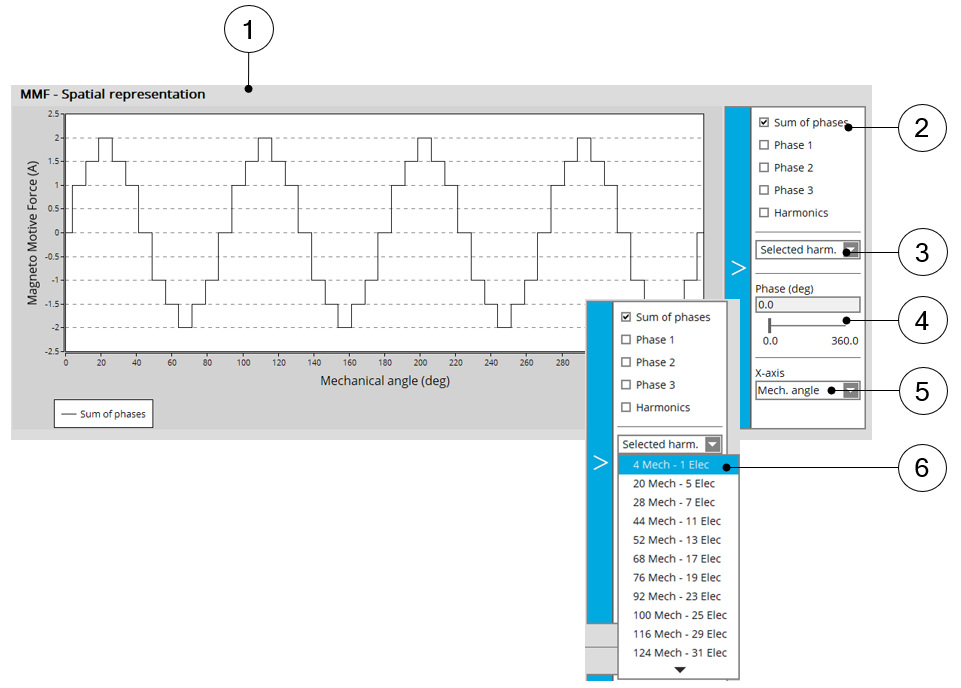
Task: Pick the 52 Mech - 13 Elec entry
Action: (676, 540)
